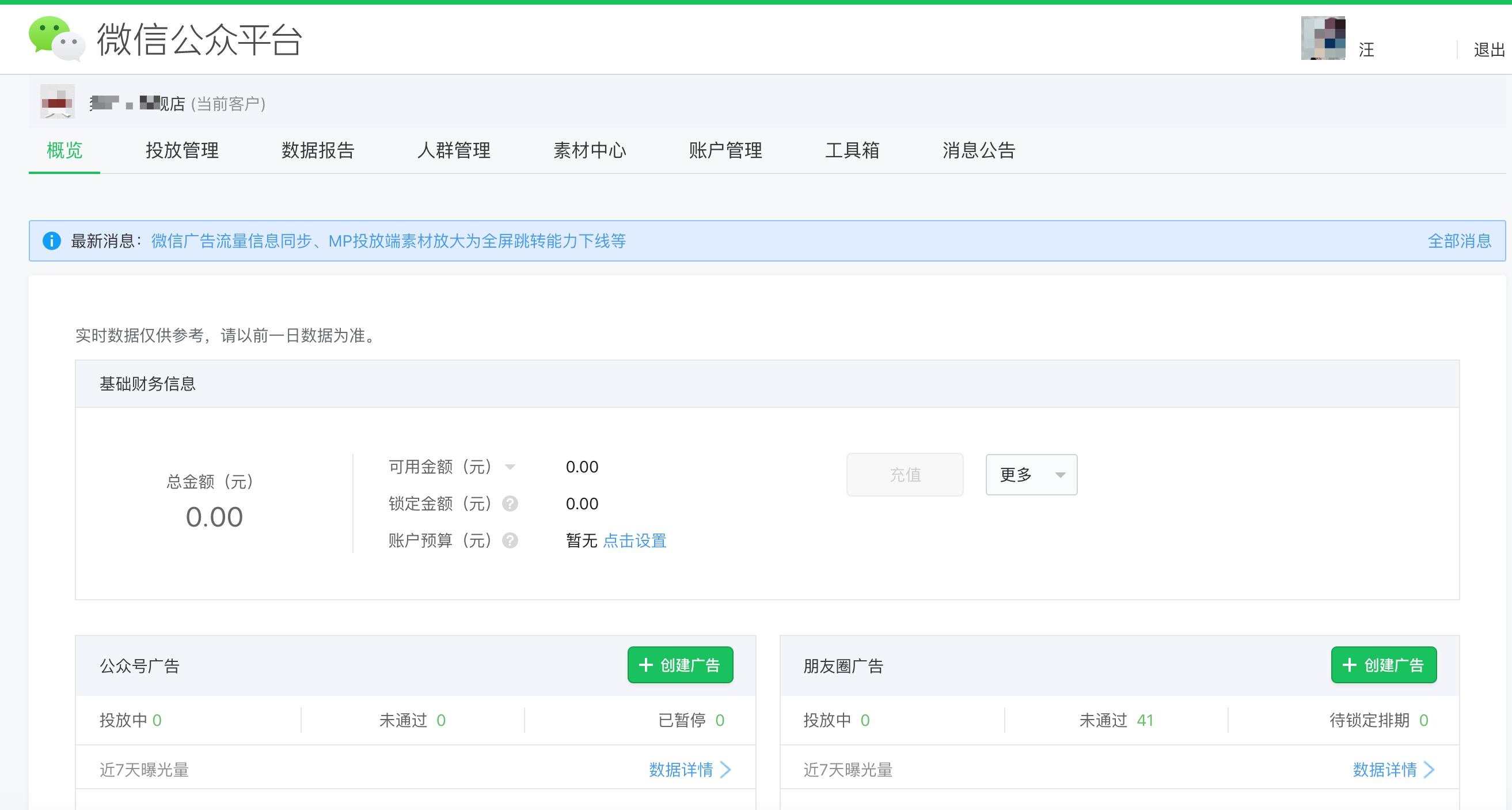
Task: Open the 工具箱 tab
Action: click(852, 150)
